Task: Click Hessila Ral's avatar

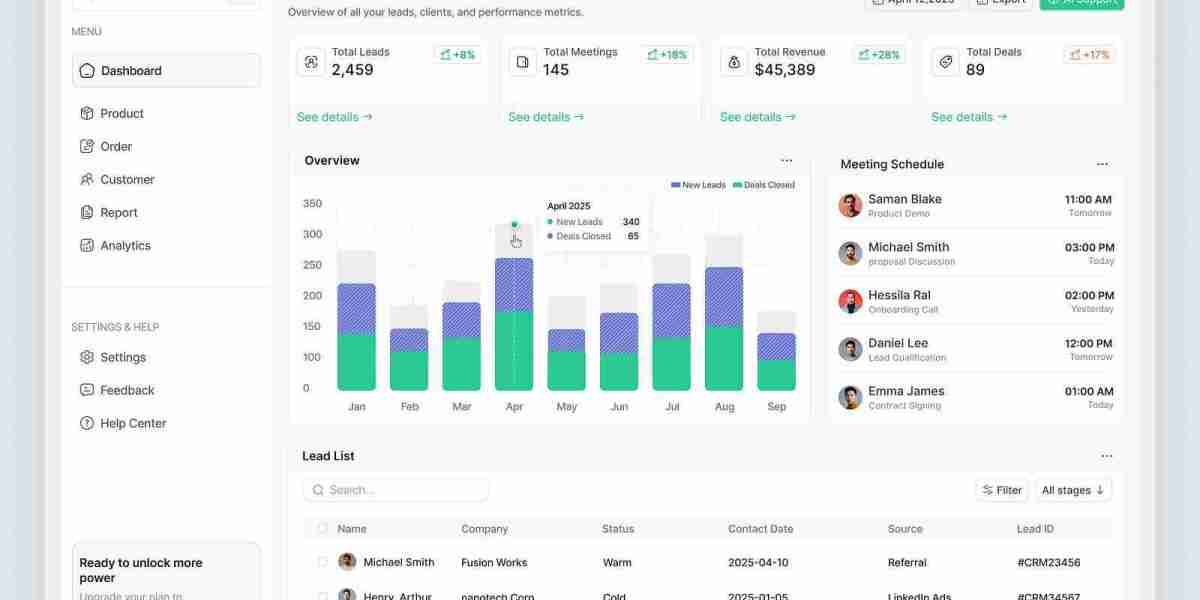Action: coord(850,301)
